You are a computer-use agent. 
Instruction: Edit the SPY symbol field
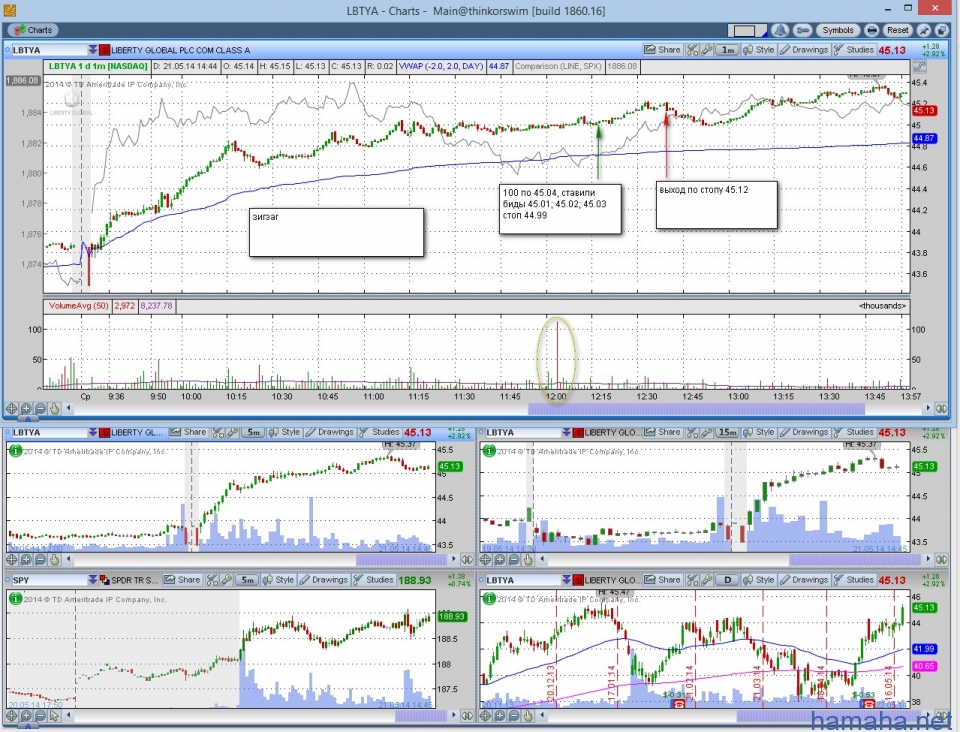tap(49, 580)
